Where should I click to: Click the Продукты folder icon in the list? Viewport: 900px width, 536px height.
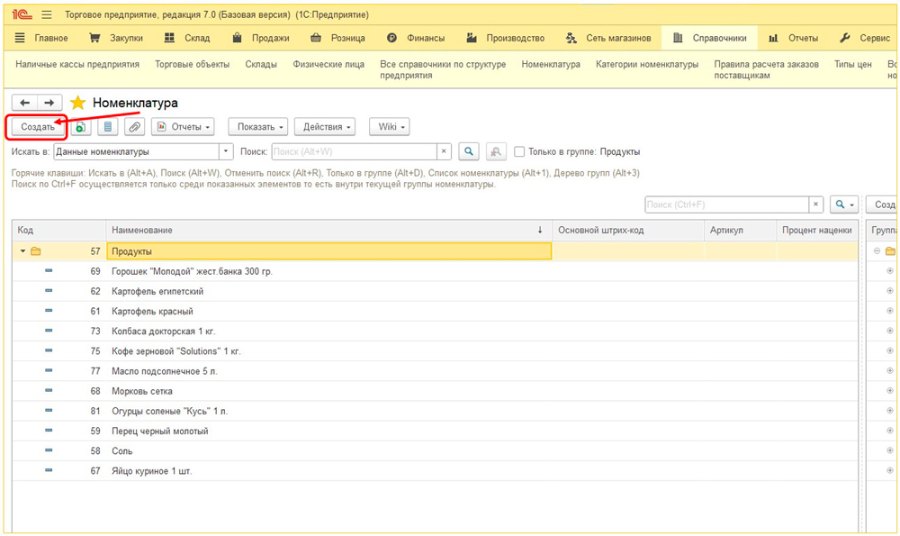click(36, 251)
